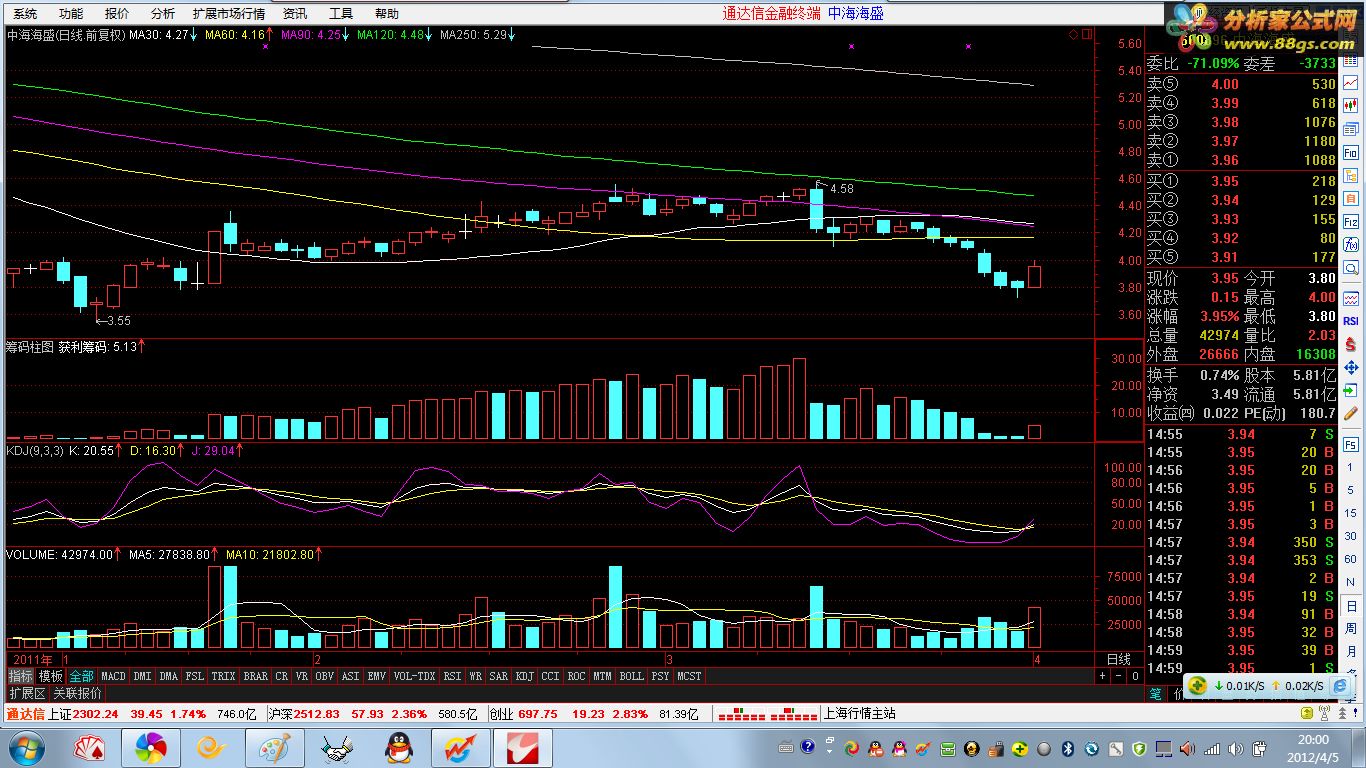This screenshot has height=768, width=1366.
Task: Select the 日 daily period in sidebar
Action: click(x=1351, y=607)
